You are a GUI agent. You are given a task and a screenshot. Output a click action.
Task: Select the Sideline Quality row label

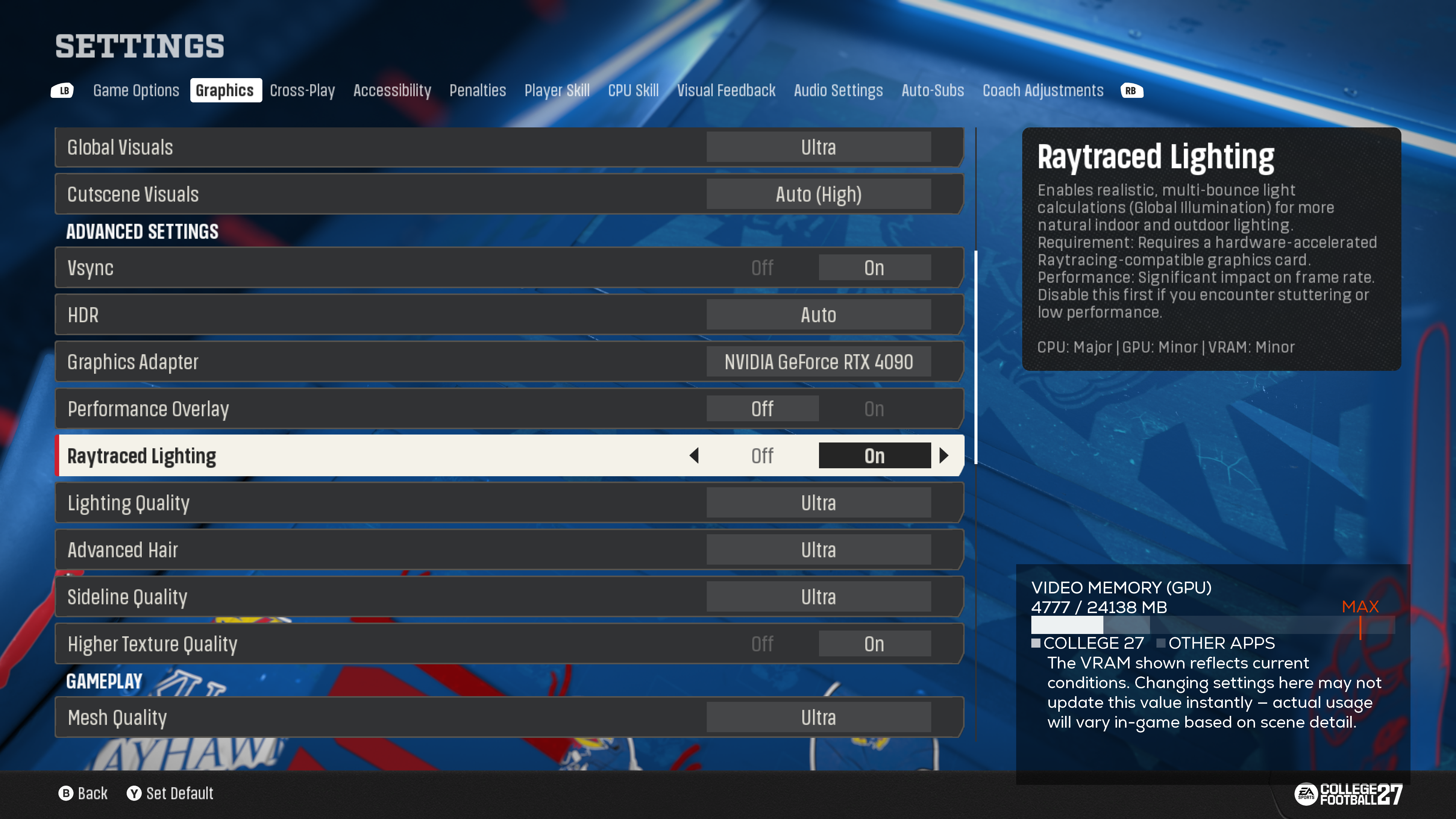coord(127,597)
